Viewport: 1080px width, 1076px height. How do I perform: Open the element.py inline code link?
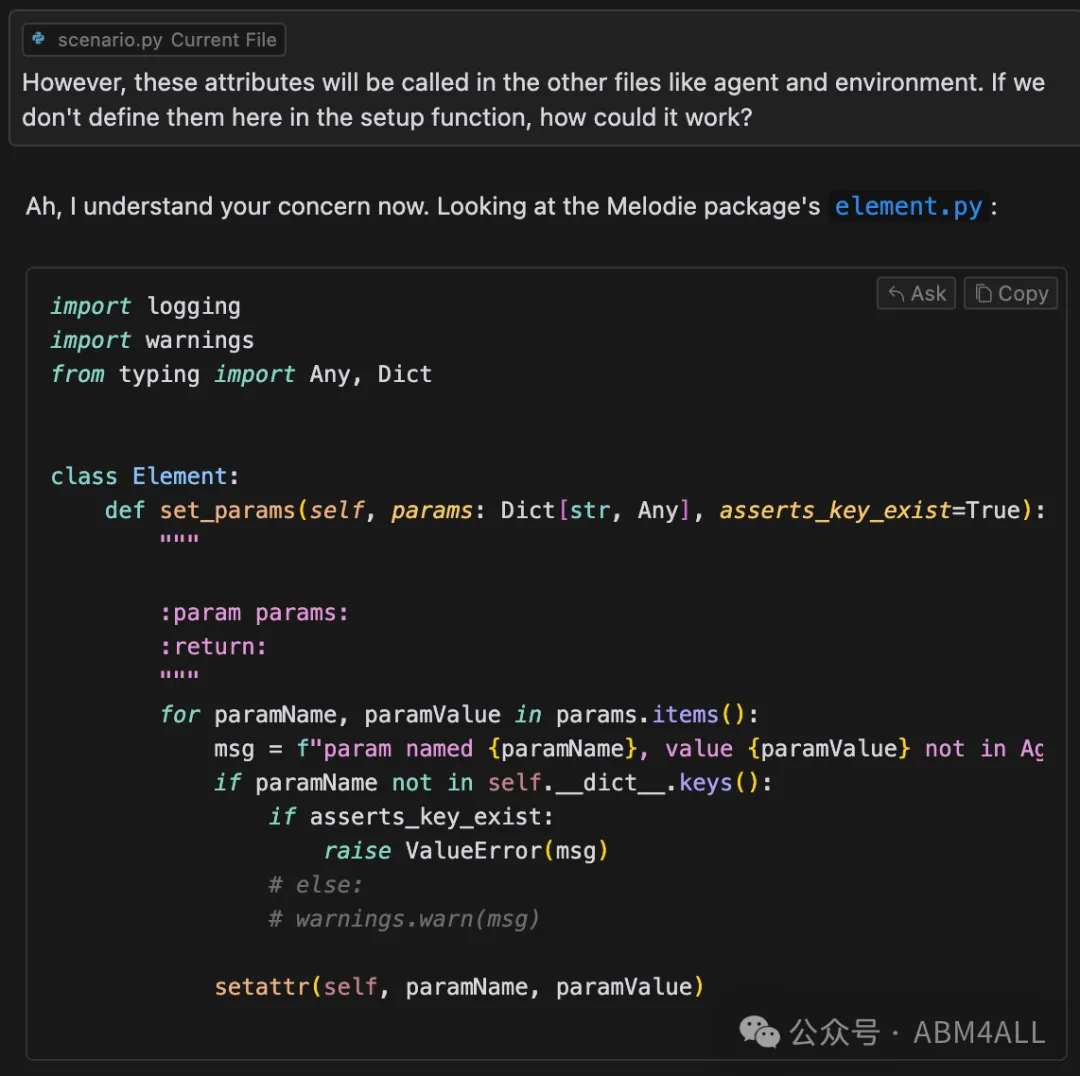[x=908, y=207]
